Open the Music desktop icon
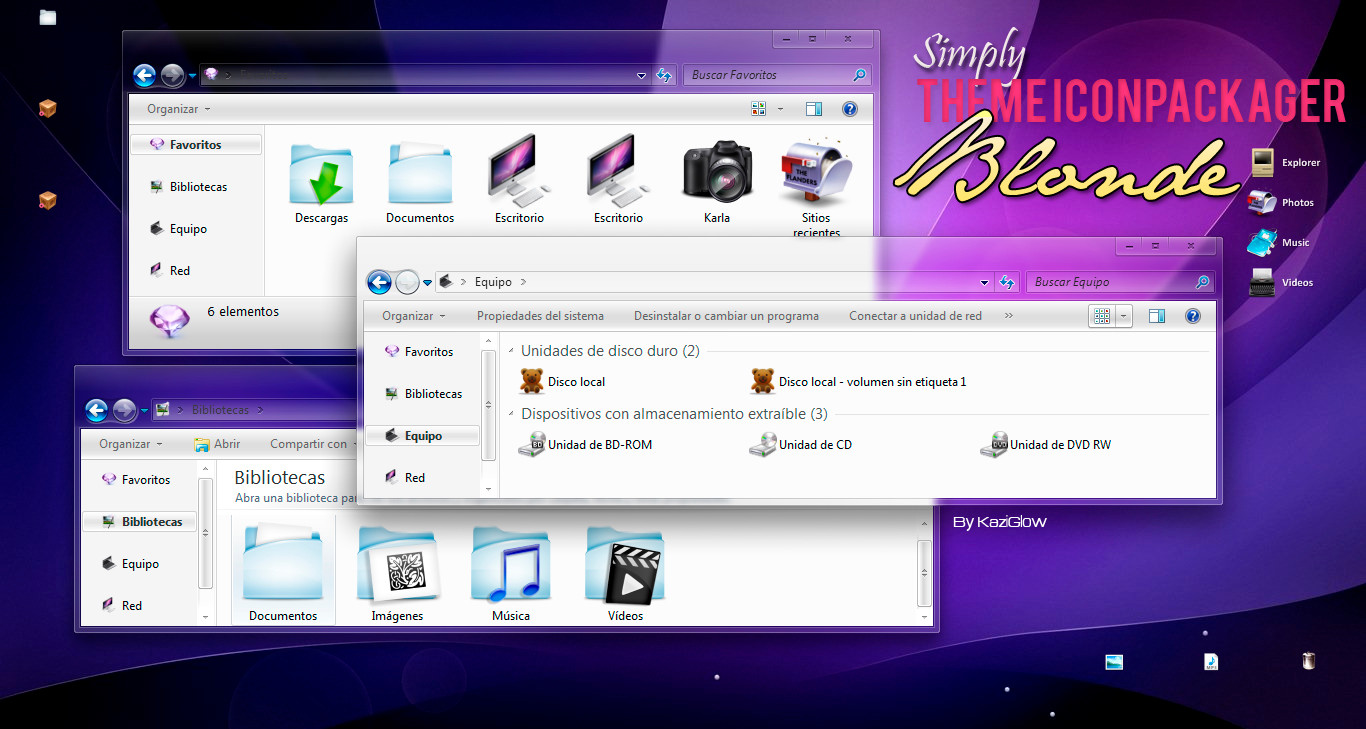Screen dimensions: 1366x729 pos(1279,242)
